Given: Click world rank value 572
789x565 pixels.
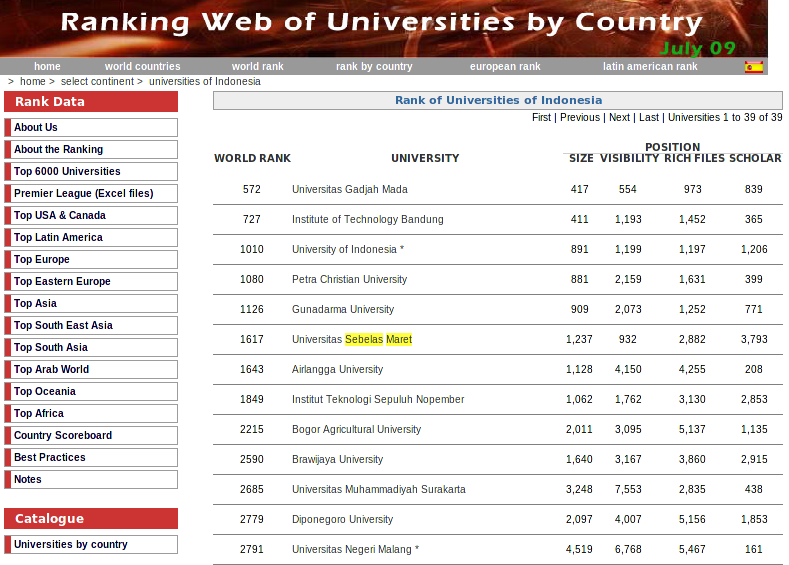Looking at the screenshot, I should (x=252, y=190).
